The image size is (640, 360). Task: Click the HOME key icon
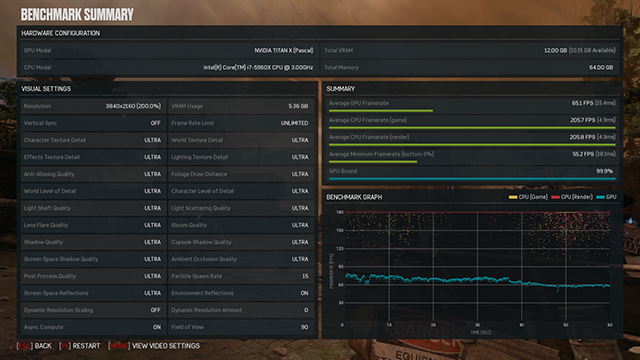coord(119,346)
